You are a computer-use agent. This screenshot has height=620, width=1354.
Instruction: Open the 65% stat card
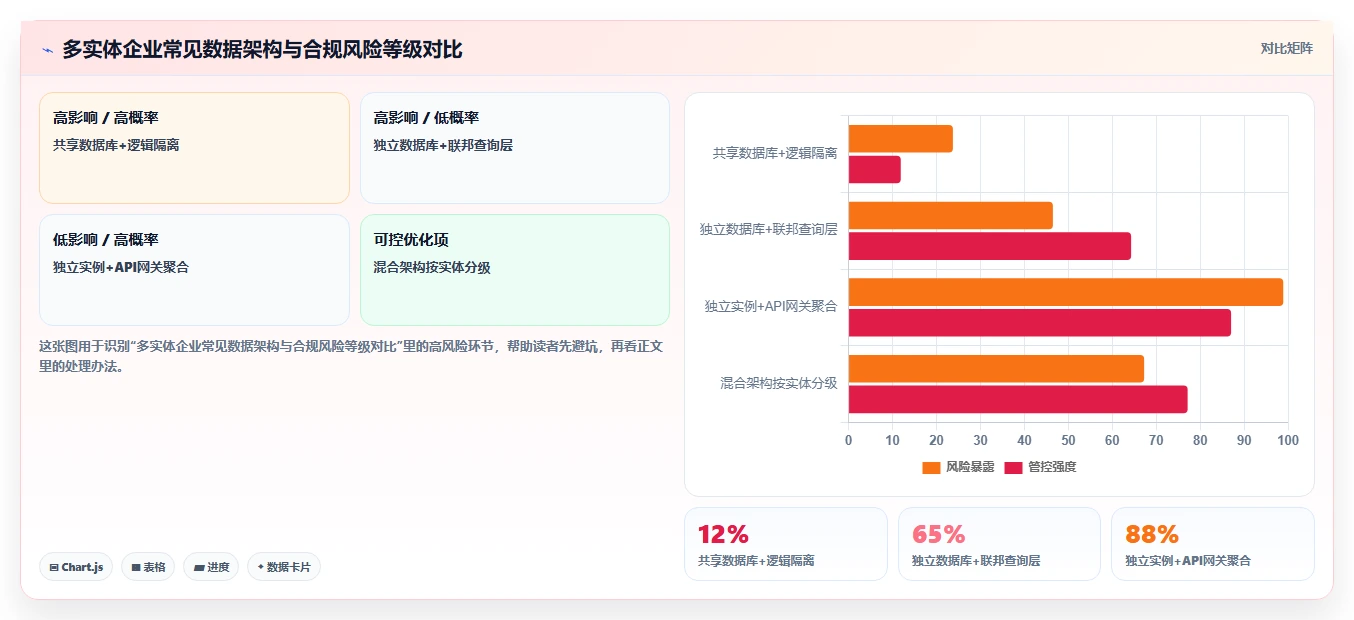[999, 544]
